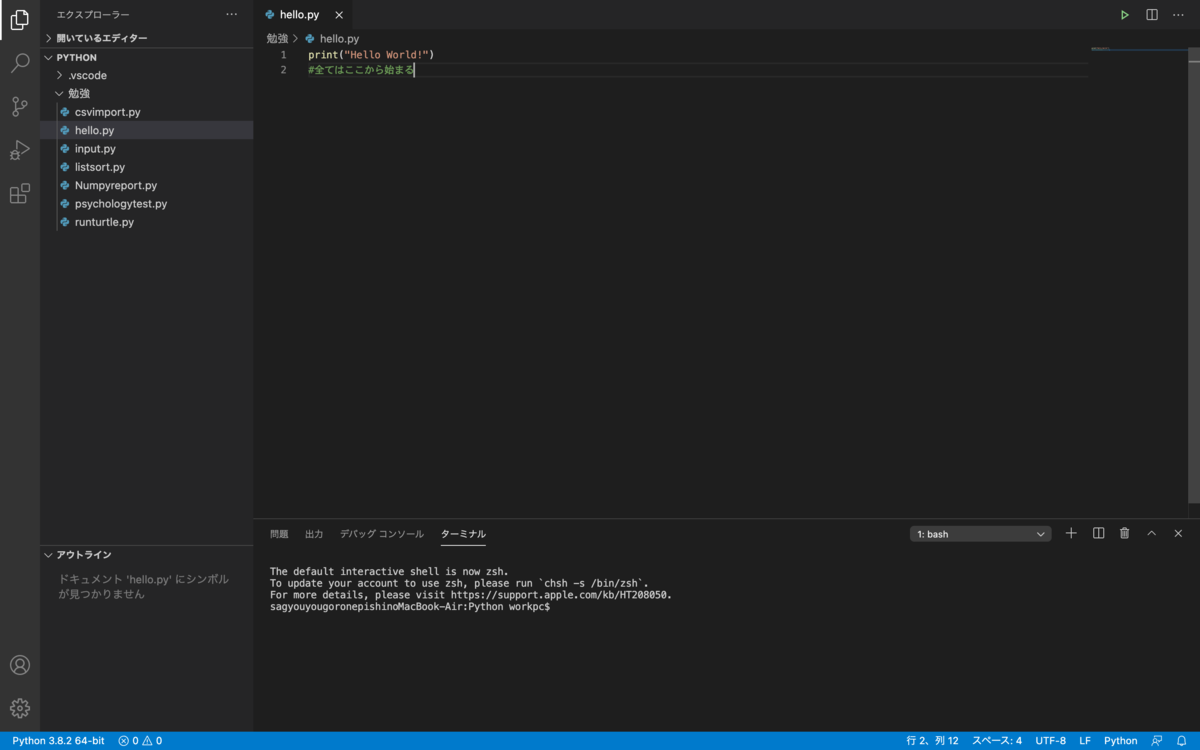
Task: Run the Python file with play button
Action: [1125, 15]
